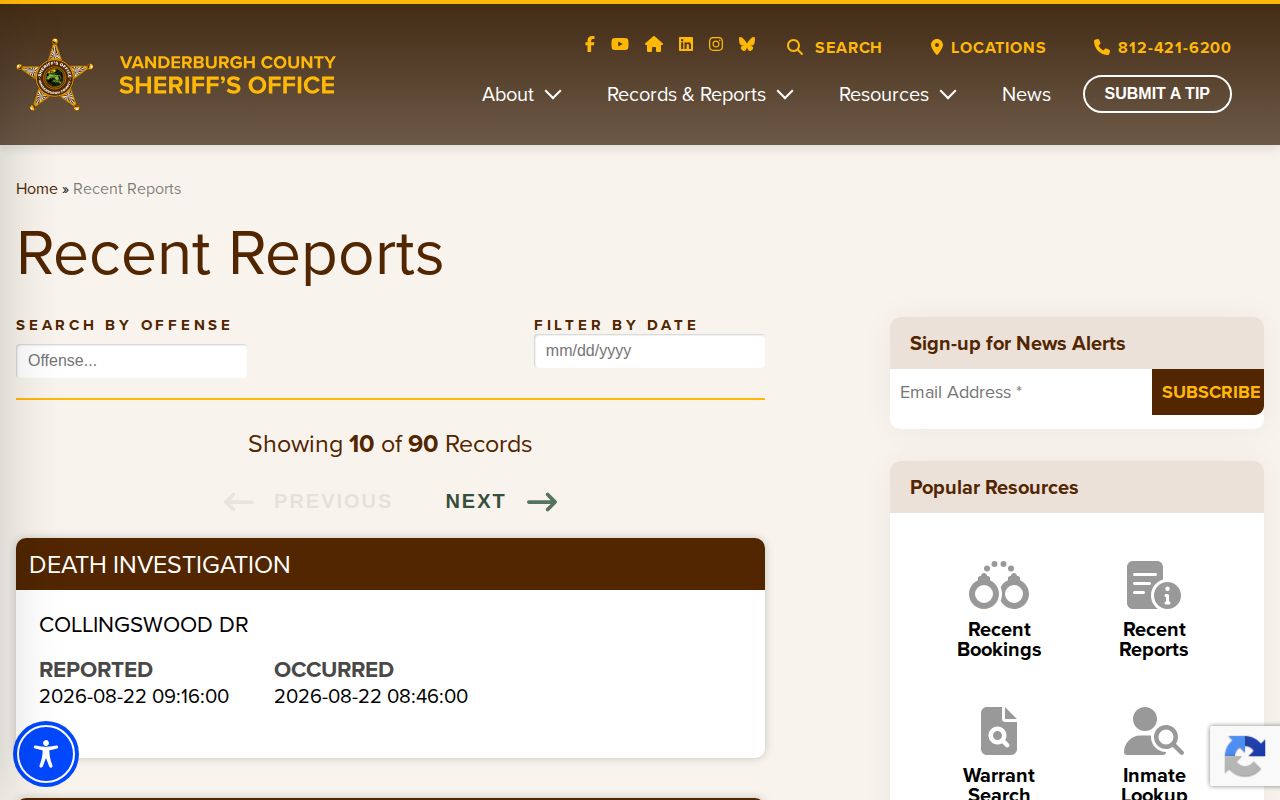Click the Collingswood Dr address text
Image resolution: width=1280 pixels, height=800 pixels.
[144, 625]
